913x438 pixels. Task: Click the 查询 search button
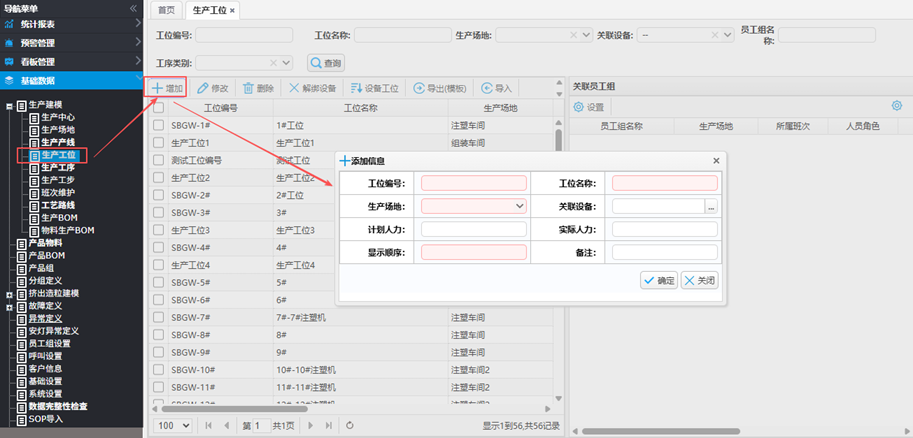[x=325, y=63]
